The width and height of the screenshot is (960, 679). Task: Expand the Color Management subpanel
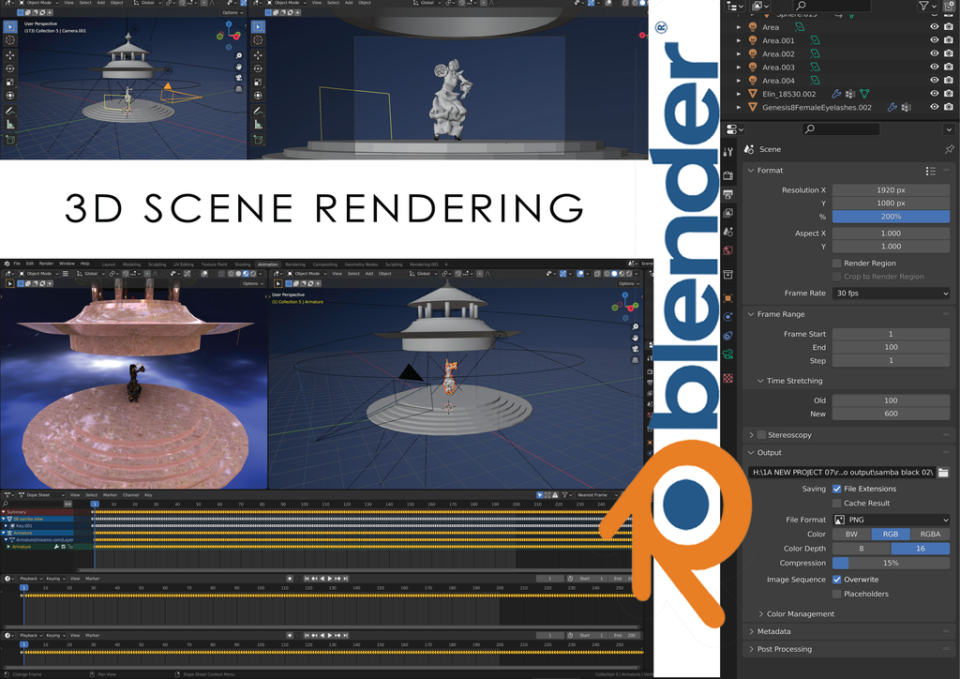coord(760,613)
